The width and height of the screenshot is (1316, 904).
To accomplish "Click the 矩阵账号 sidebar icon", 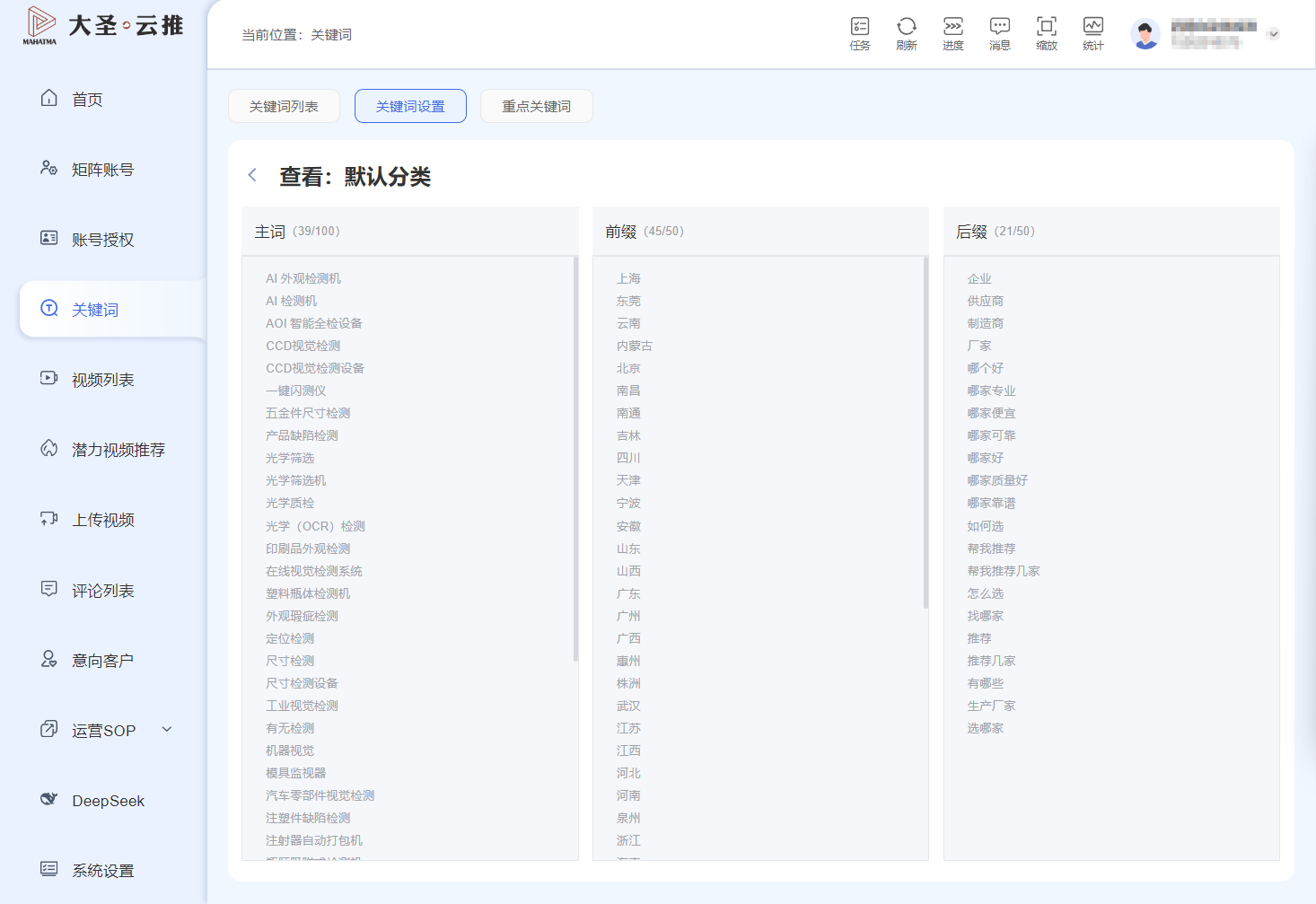I will 49,168.
